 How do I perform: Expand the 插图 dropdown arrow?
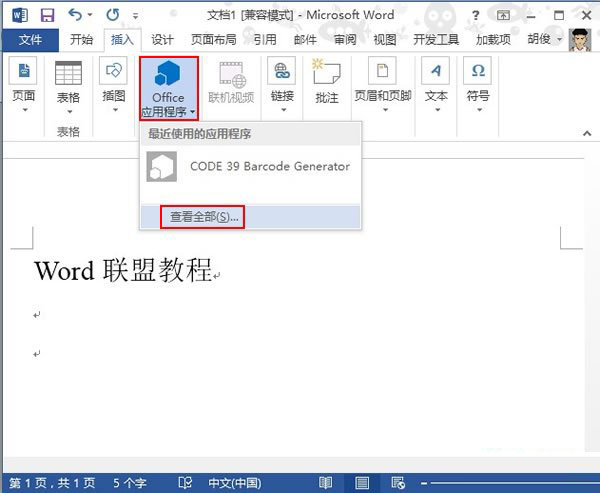[x=115, y=110]
